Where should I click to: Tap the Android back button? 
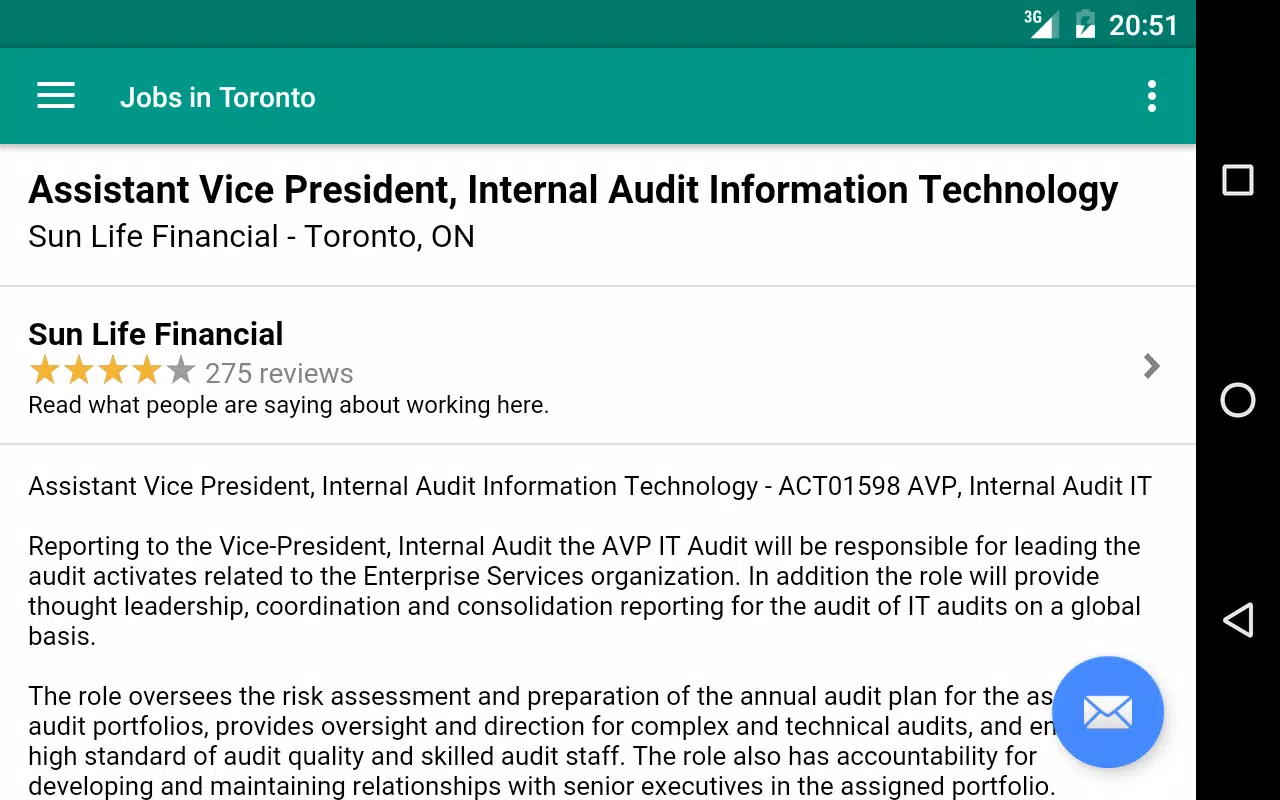[x=1238, y=620]
